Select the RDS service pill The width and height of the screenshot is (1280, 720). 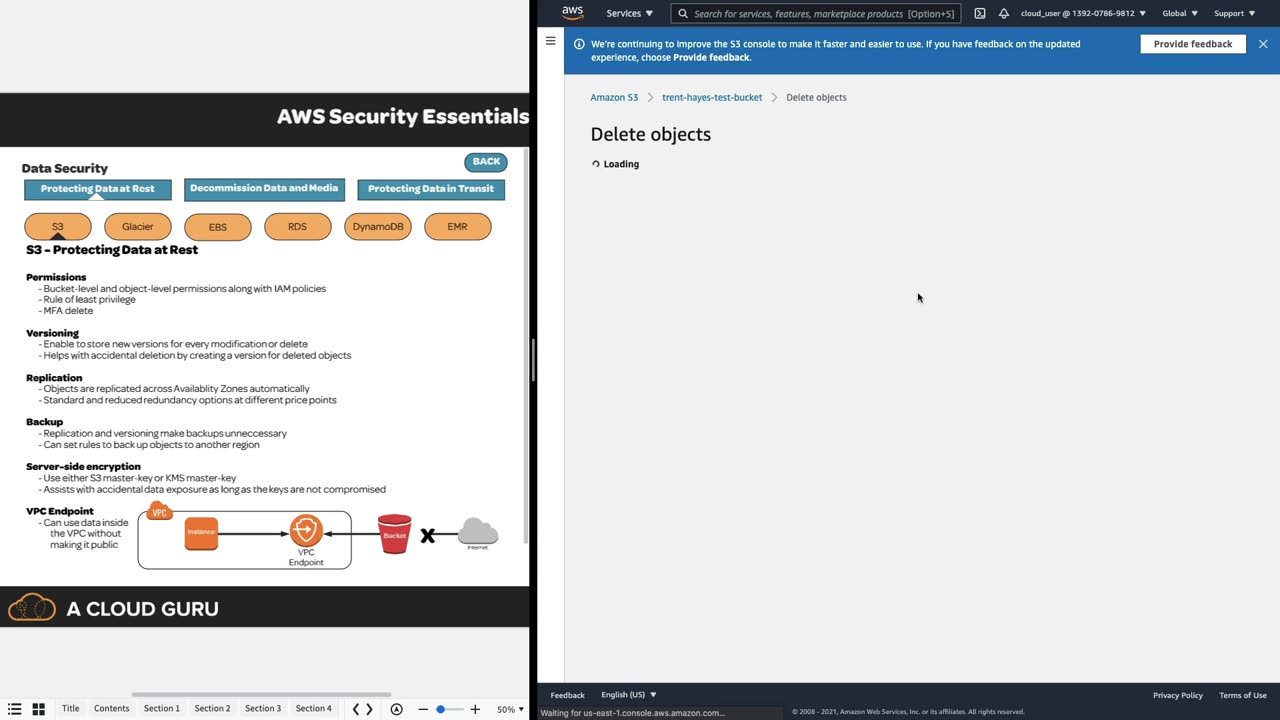(x=298, y=227)
